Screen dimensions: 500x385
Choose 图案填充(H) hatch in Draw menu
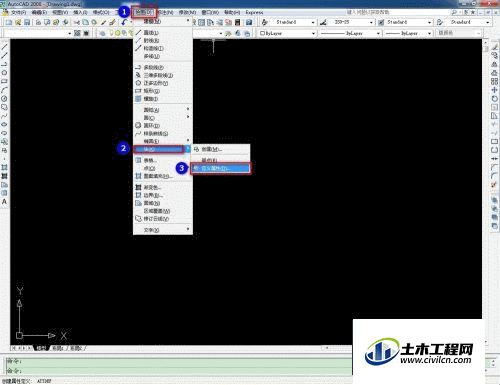tap(163, 176)
